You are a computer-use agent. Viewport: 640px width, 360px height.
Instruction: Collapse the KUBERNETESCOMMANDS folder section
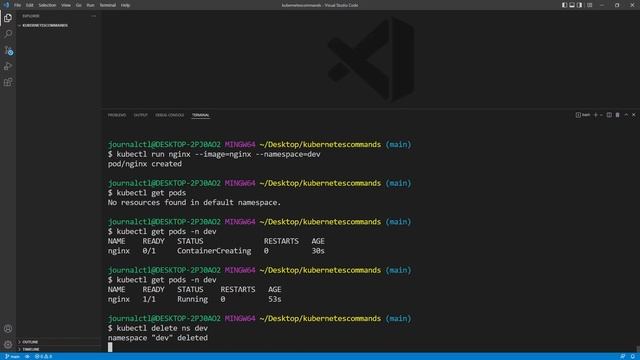point(43,25)
